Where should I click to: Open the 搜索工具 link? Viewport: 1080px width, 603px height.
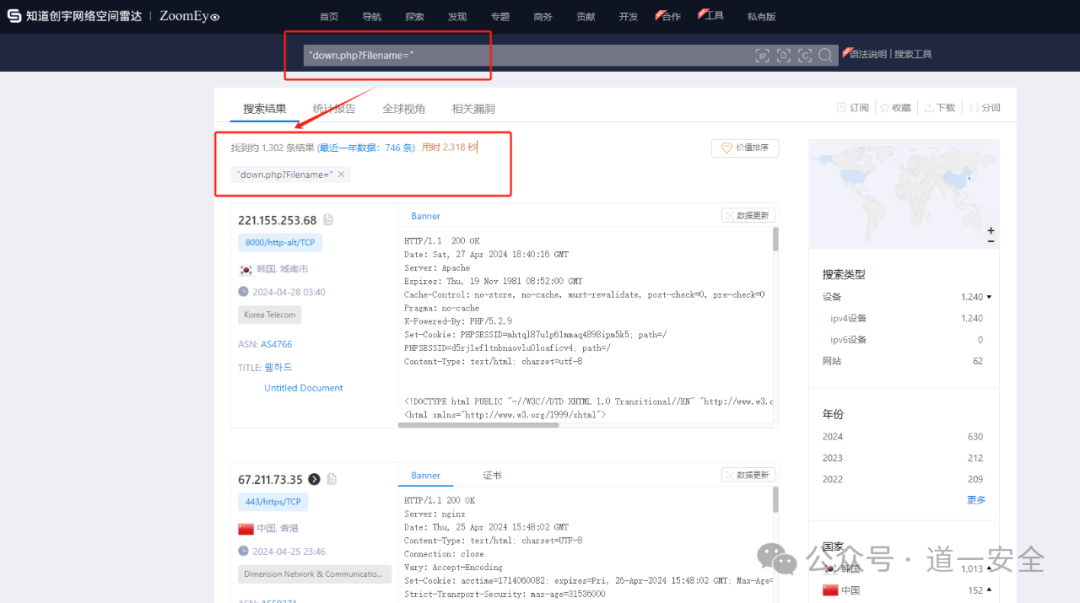913,54
